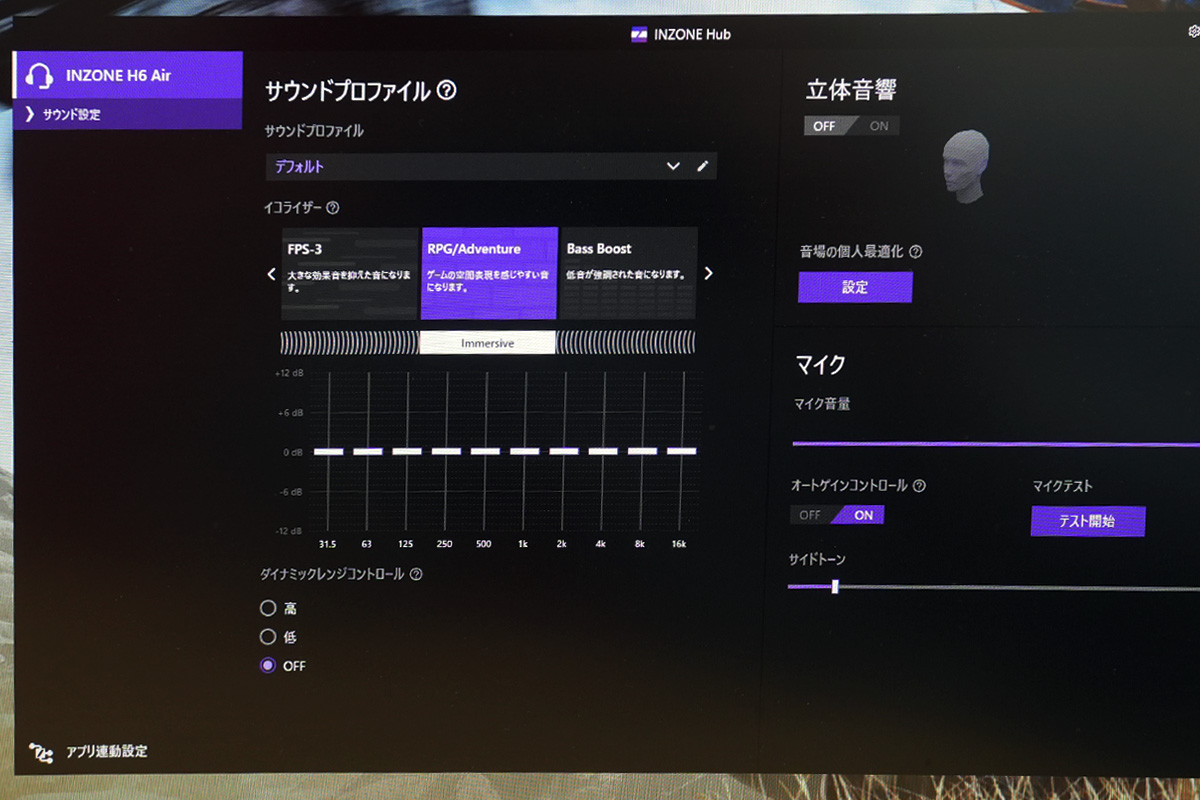Toggle the オートゲインコントロール switch
The height and width of the screenshot is (800, 1200).
click(837, 515)
